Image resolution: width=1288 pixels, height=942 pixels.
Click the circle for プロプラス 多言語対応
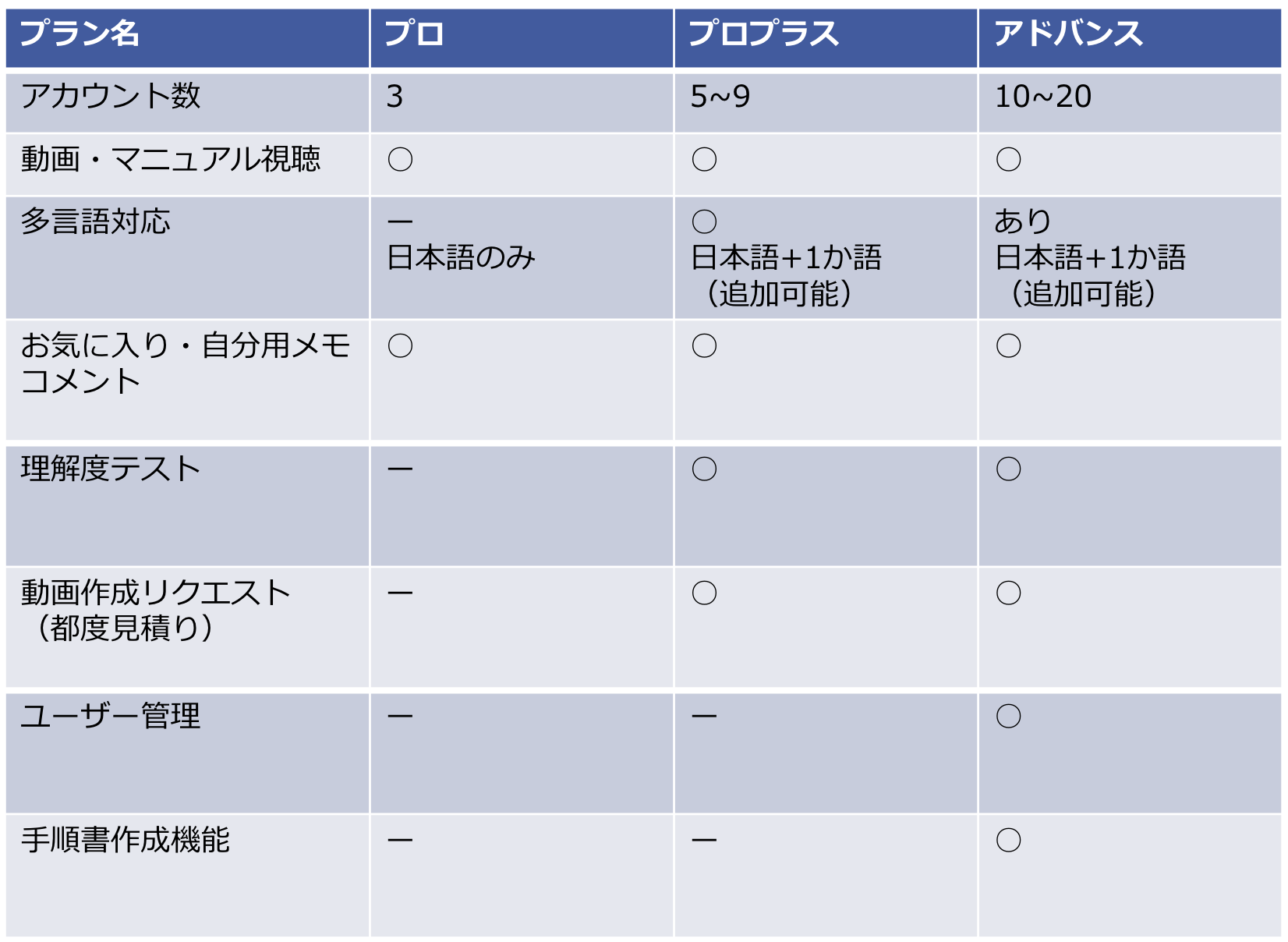704,222
